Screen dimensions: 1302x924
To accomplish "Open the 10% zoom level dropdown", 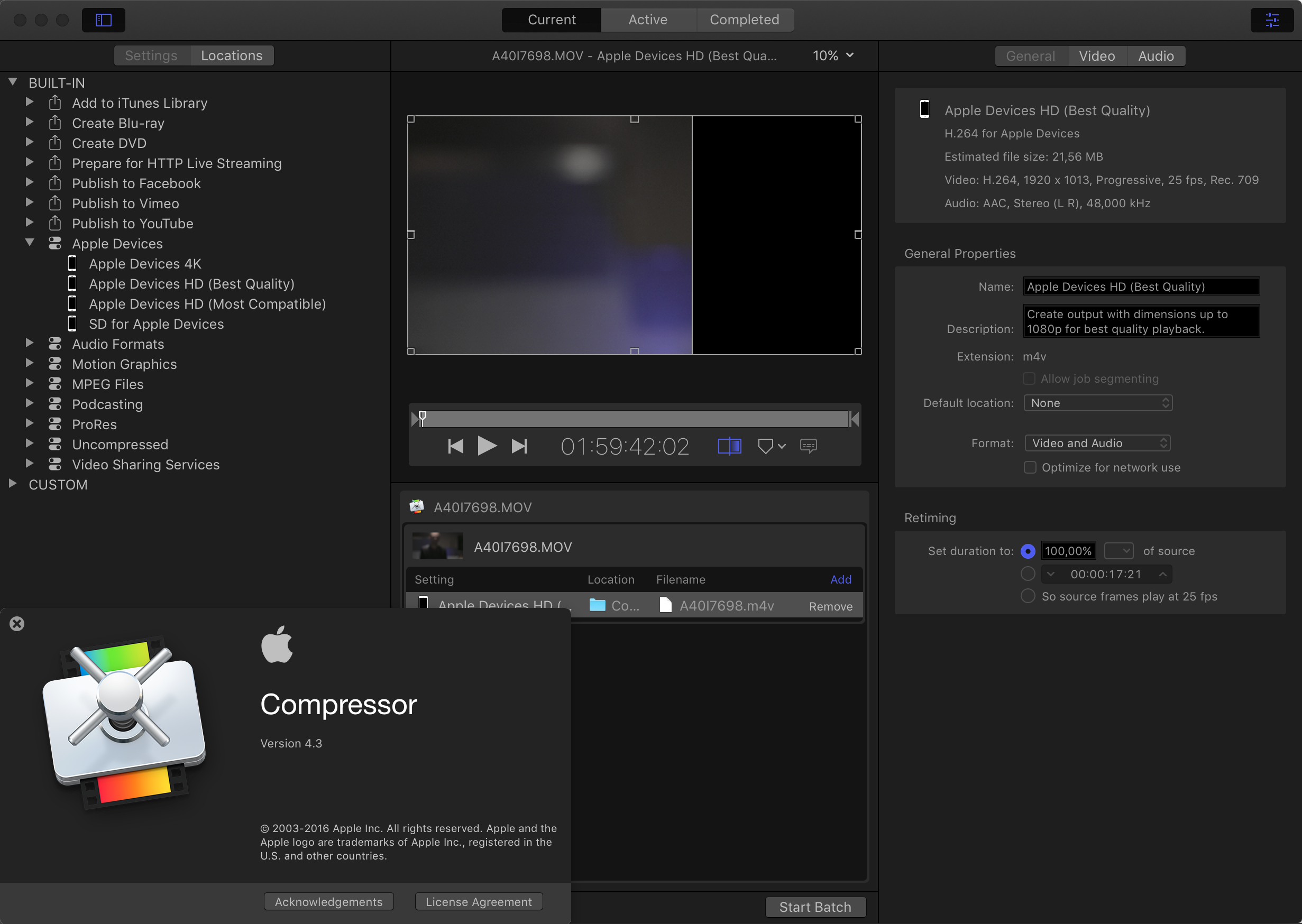I will (x=833, y=55).
